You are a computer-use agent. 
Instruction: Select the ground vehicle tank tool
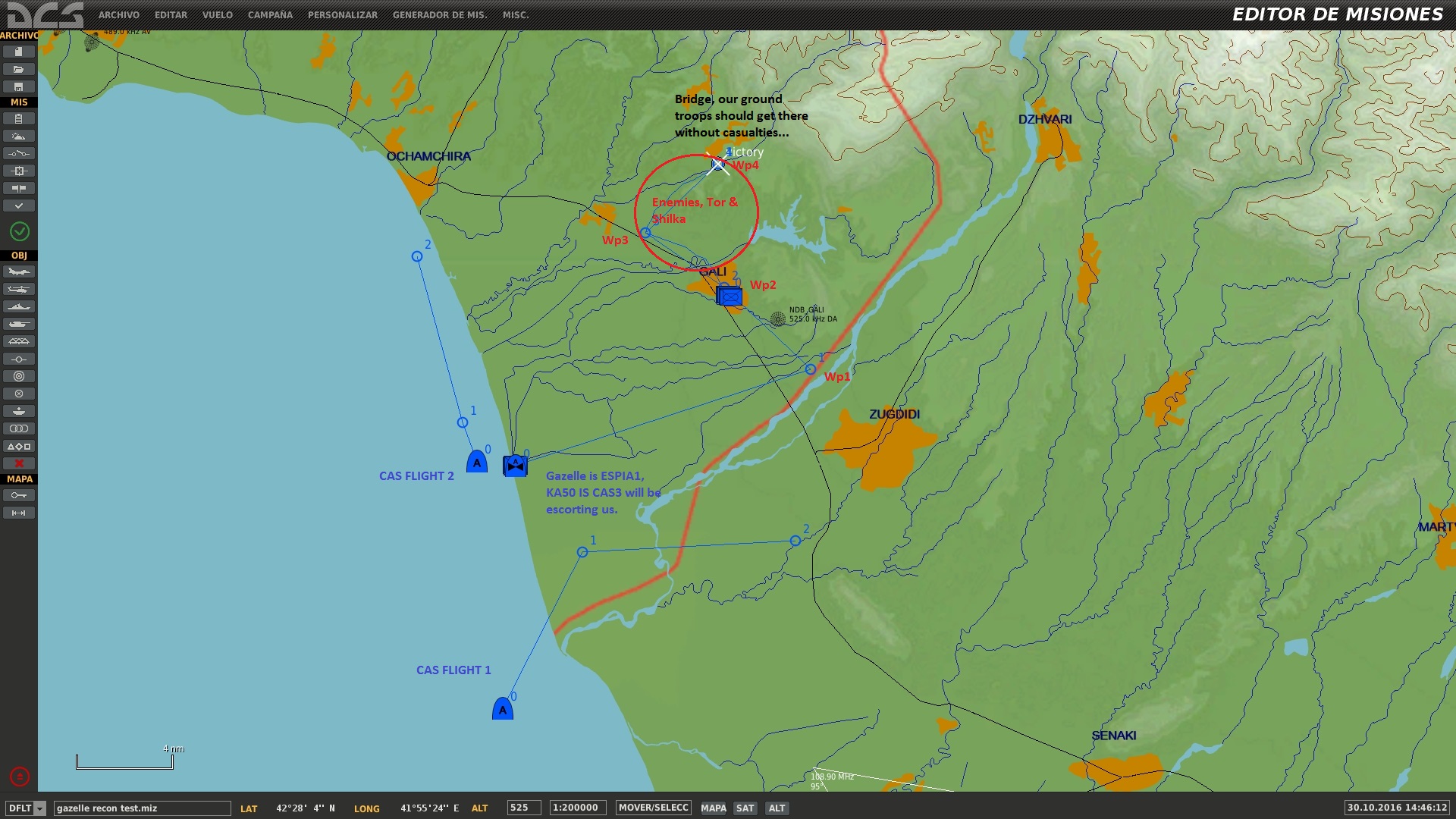click(x=19, y=324)
